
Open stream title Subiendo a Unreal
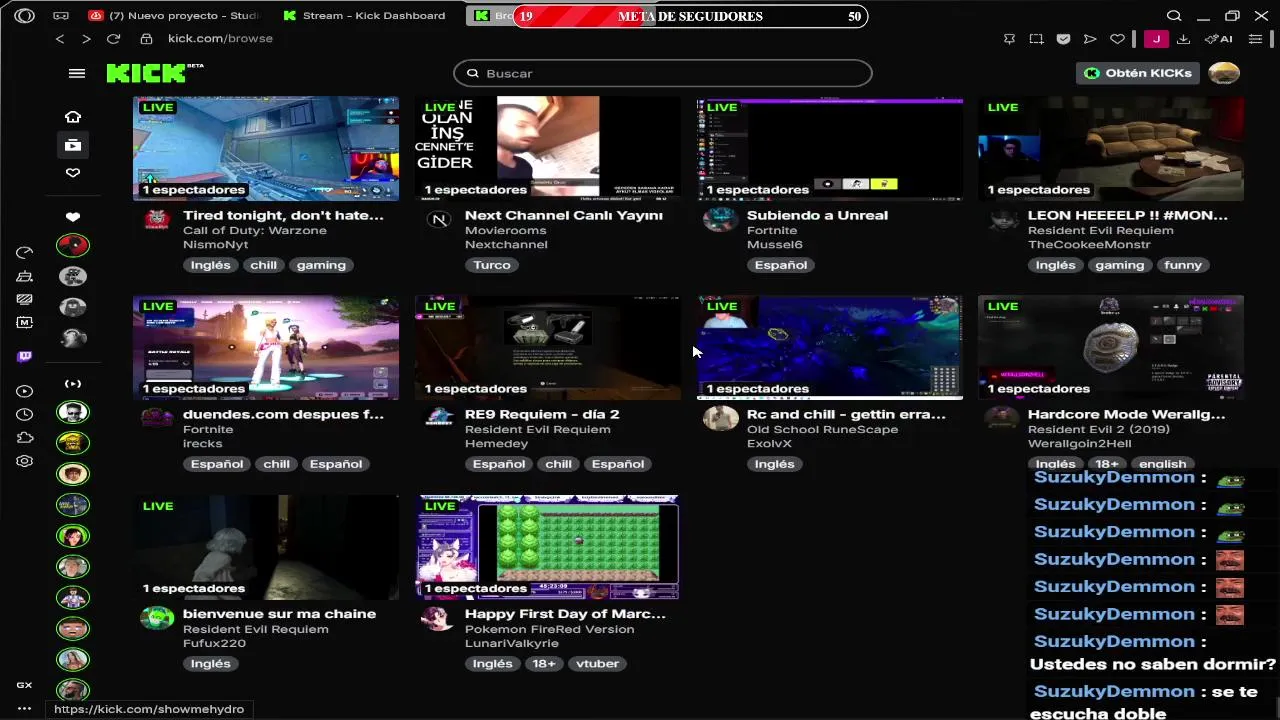(x=817, y=215)
